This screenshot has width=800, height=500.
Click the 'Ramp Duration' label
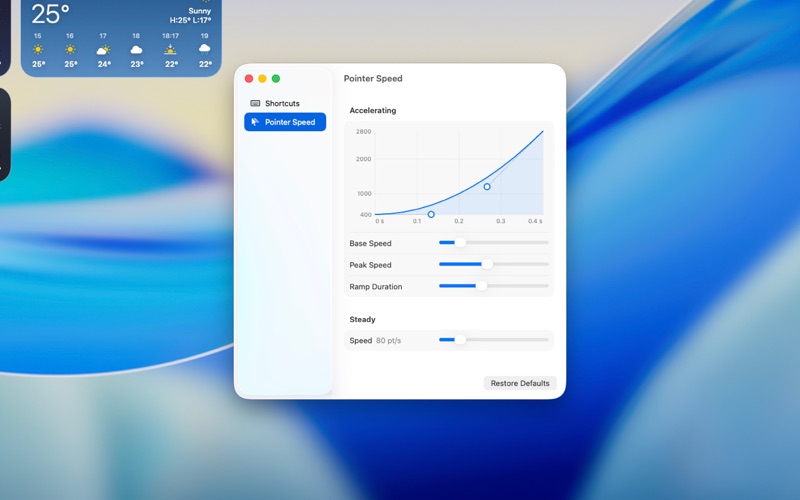(x=376, y=287)
